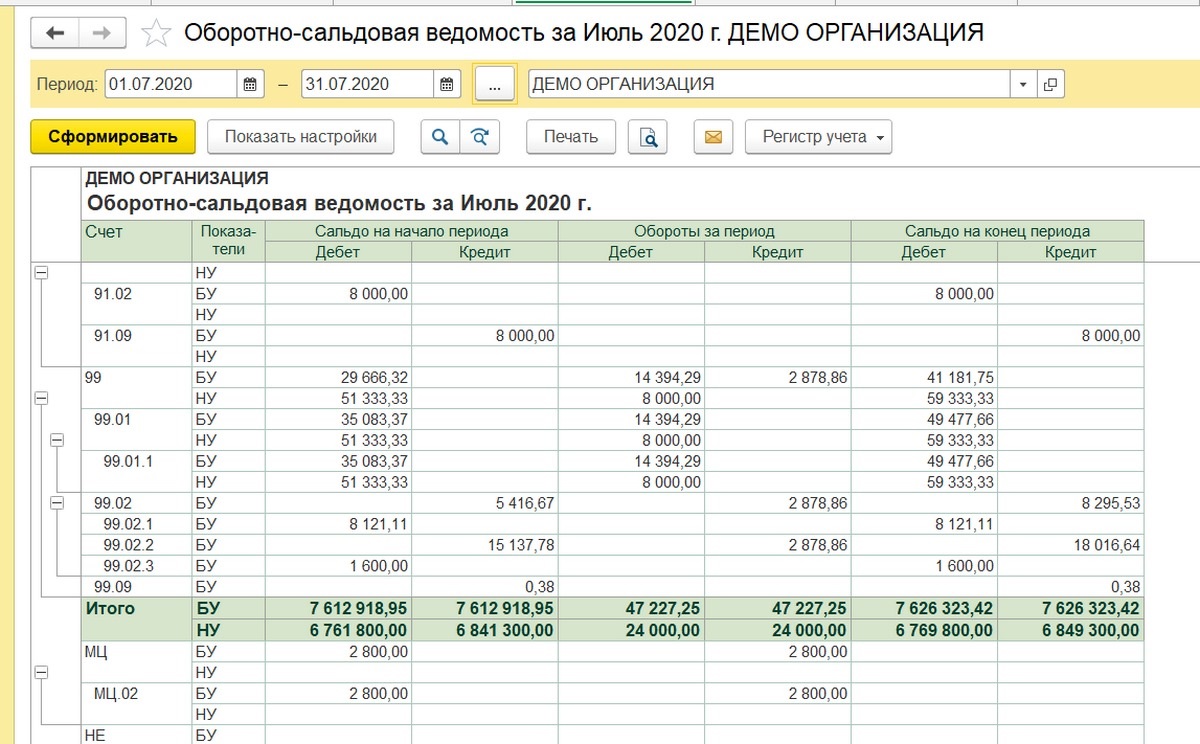Image resolution: width=1200 pixels, height=744 pixels.
Task: Click the Печать button
Action: click(571, 137)
